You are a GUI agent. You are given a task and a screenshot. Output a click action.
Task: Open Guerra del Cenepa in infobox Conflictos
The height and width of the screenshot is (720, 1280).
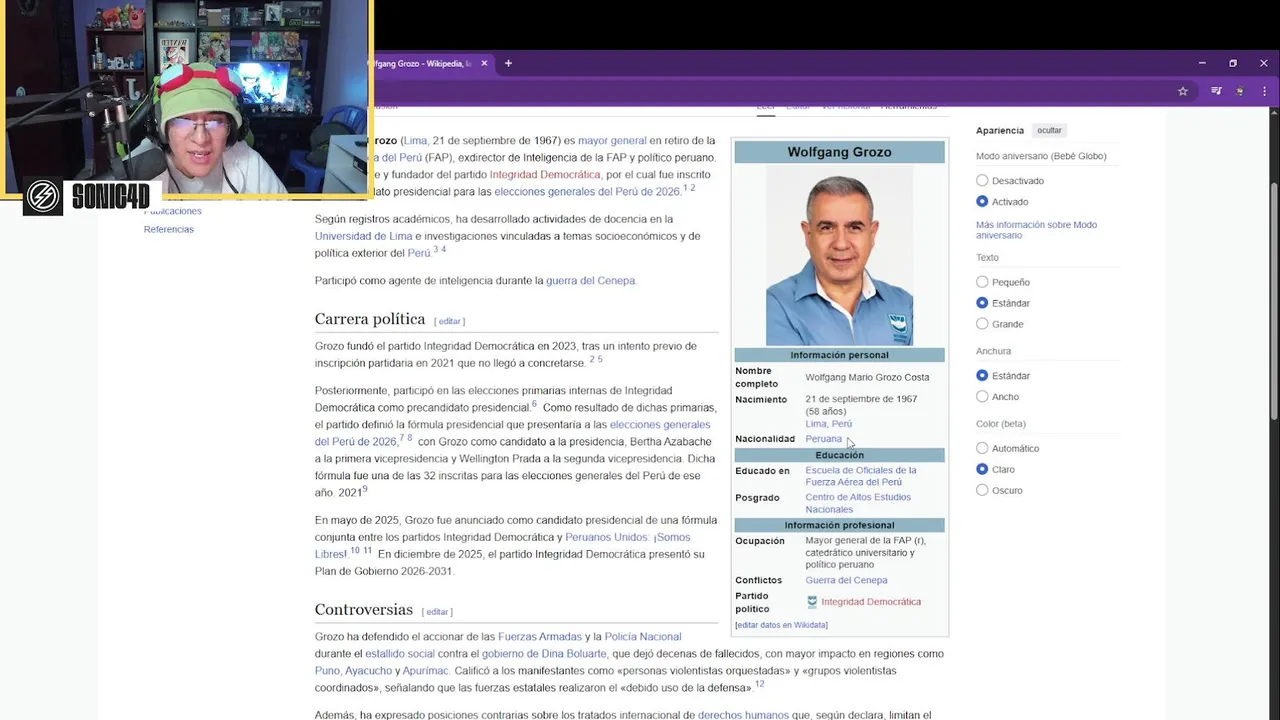[x=847, y=580]
